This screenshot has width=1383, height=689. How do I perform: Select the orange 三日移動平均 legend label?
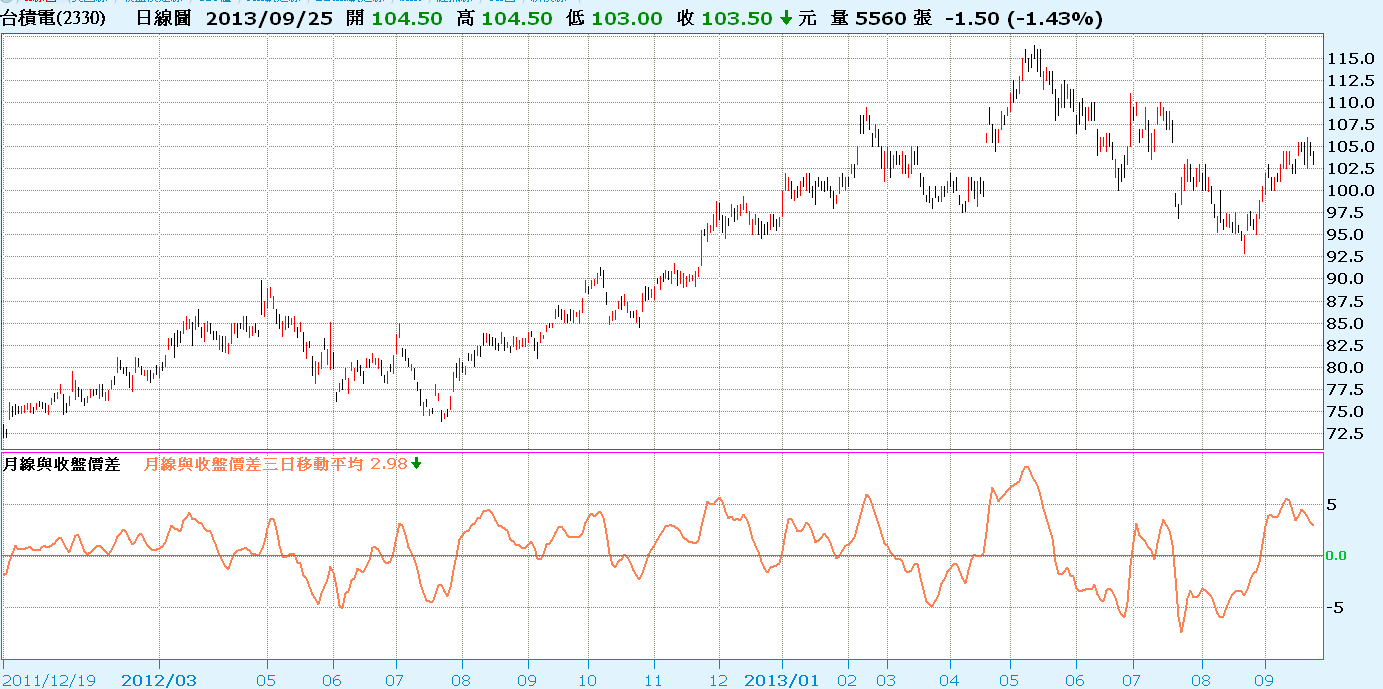(x=255, y=464)
